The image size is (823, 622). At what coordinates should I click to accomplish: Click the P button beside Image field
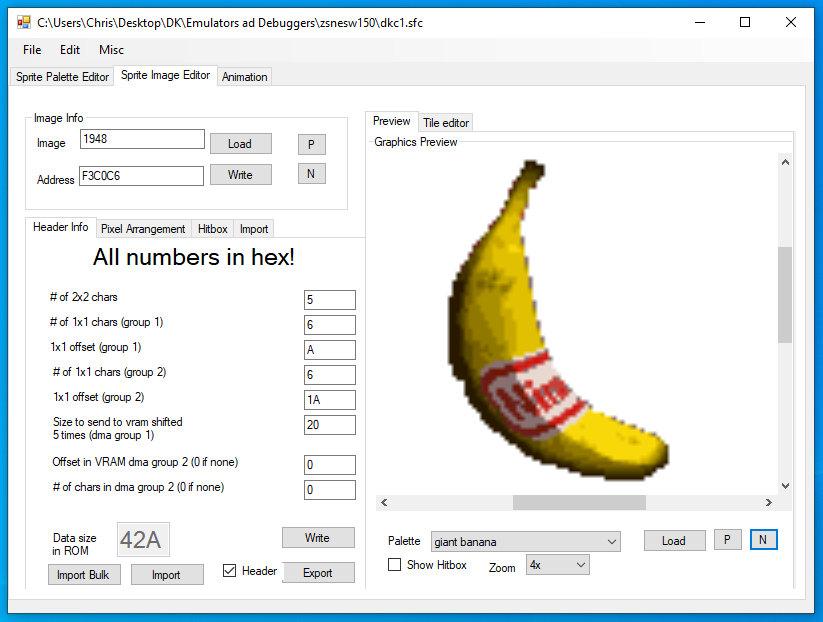(311, 144)
